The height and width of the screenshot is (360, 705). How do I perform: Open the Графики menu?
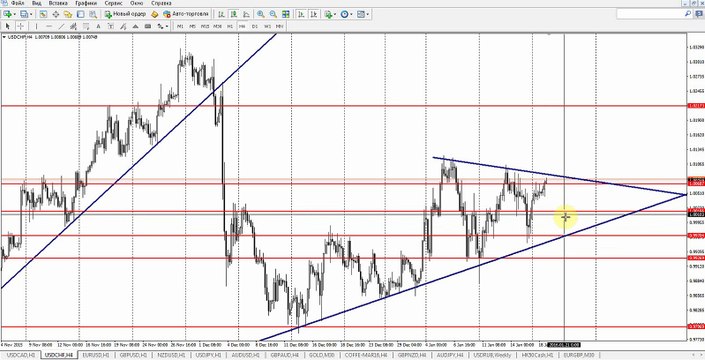[85, 3]
